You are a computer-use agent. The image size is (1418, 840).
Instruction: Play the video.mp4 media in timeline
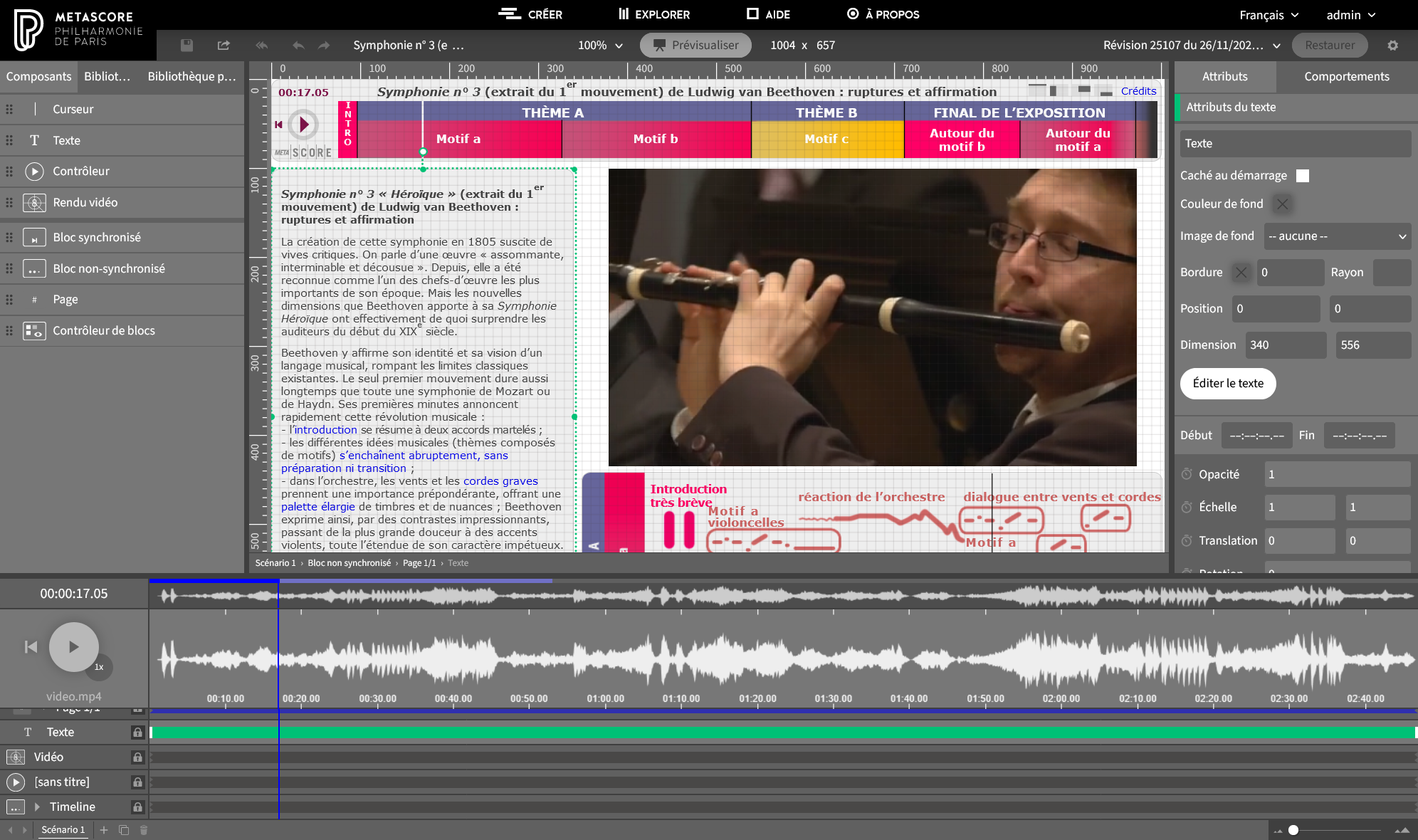[x=73, y=647]
